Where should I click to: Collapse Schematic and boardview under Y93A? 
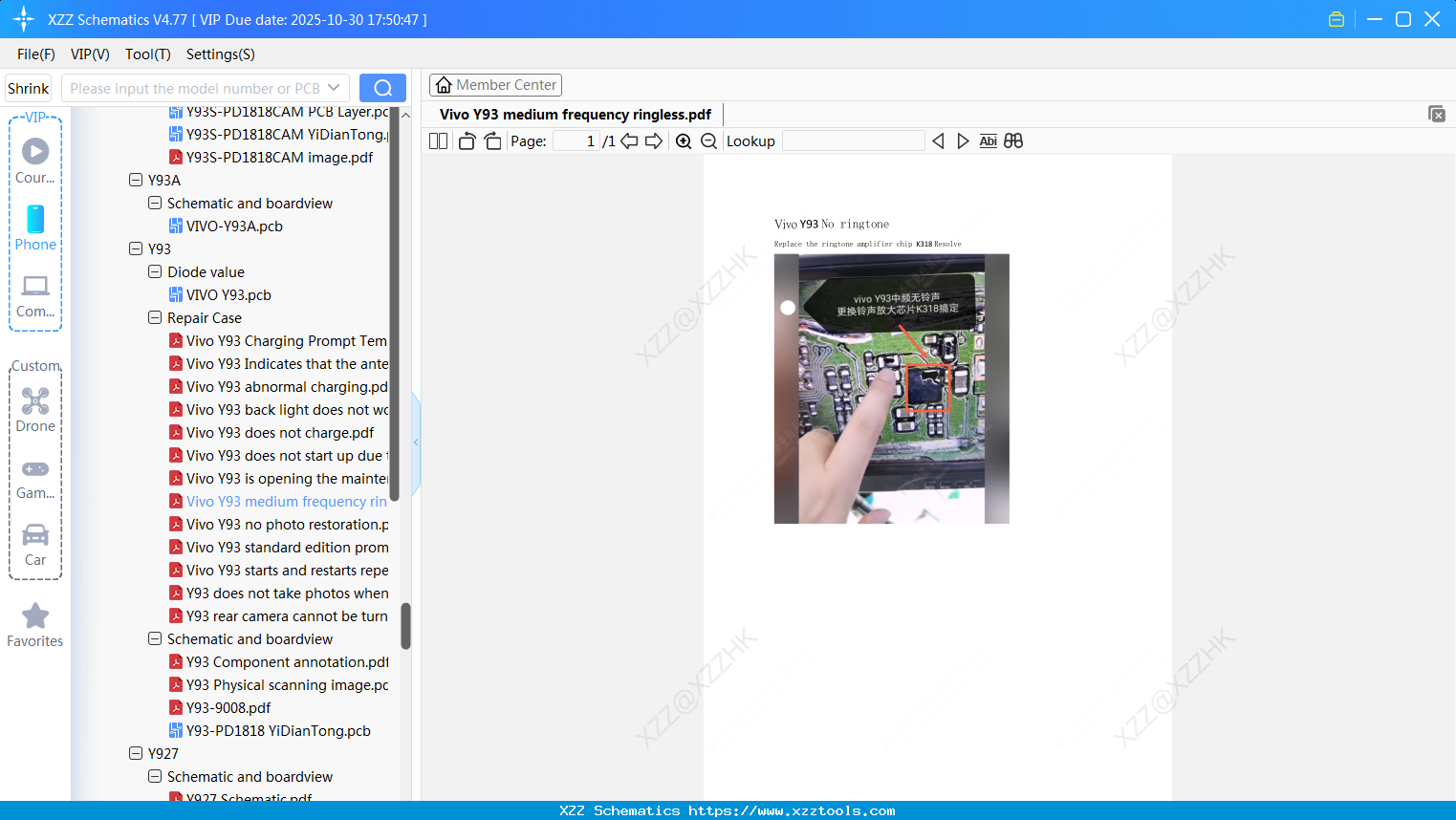(155, 204)
